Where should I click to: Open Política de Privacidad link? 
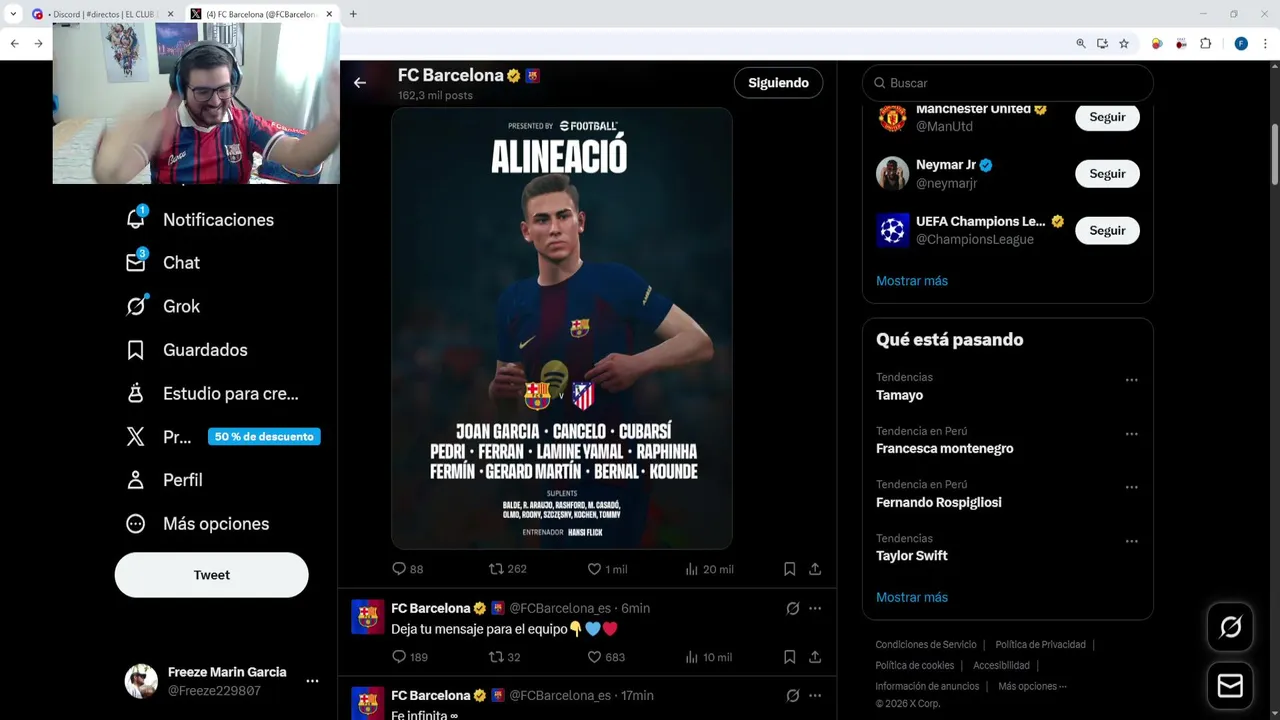point(1040,645)
